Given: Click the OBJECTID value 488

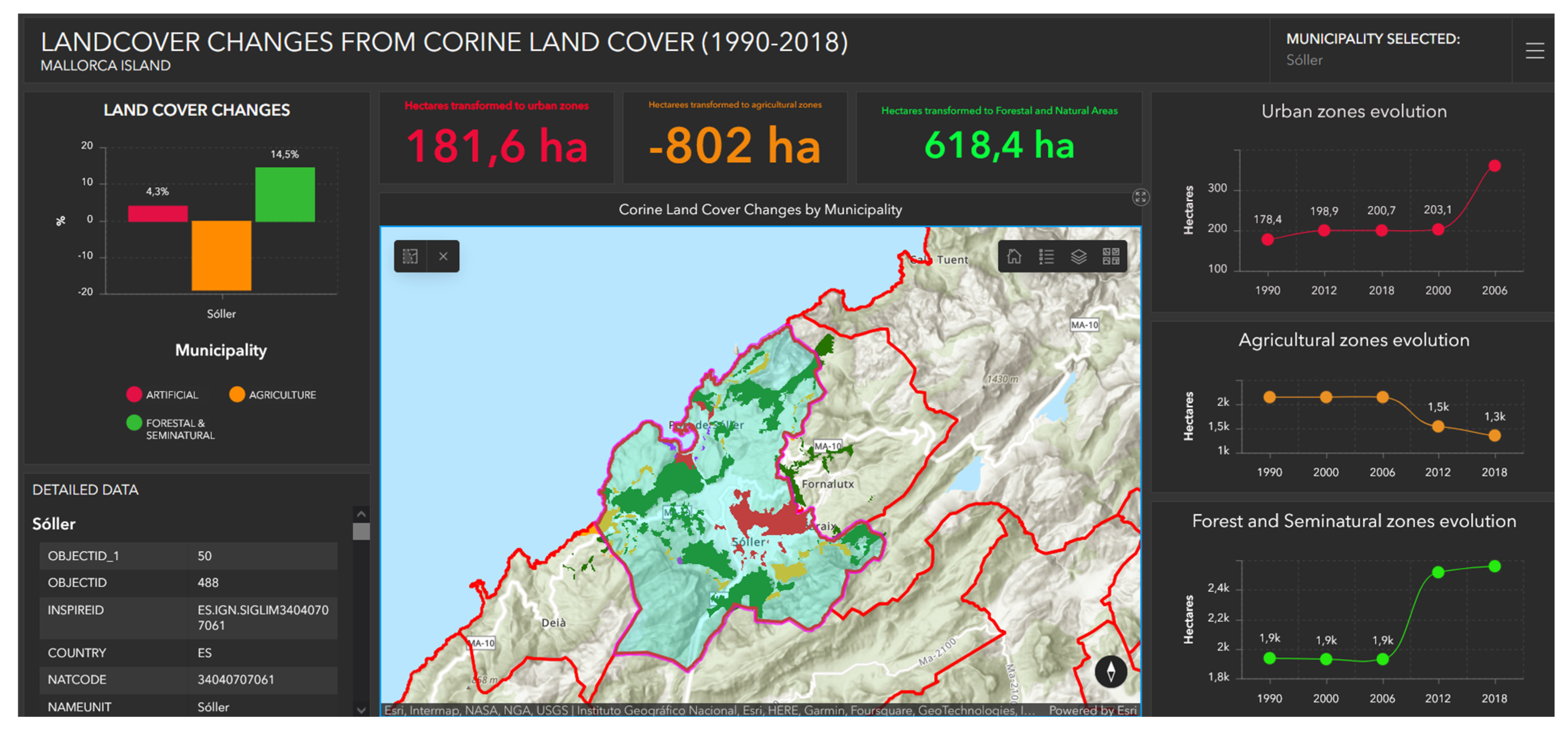Looking at the screenshot, I should 208,582.
